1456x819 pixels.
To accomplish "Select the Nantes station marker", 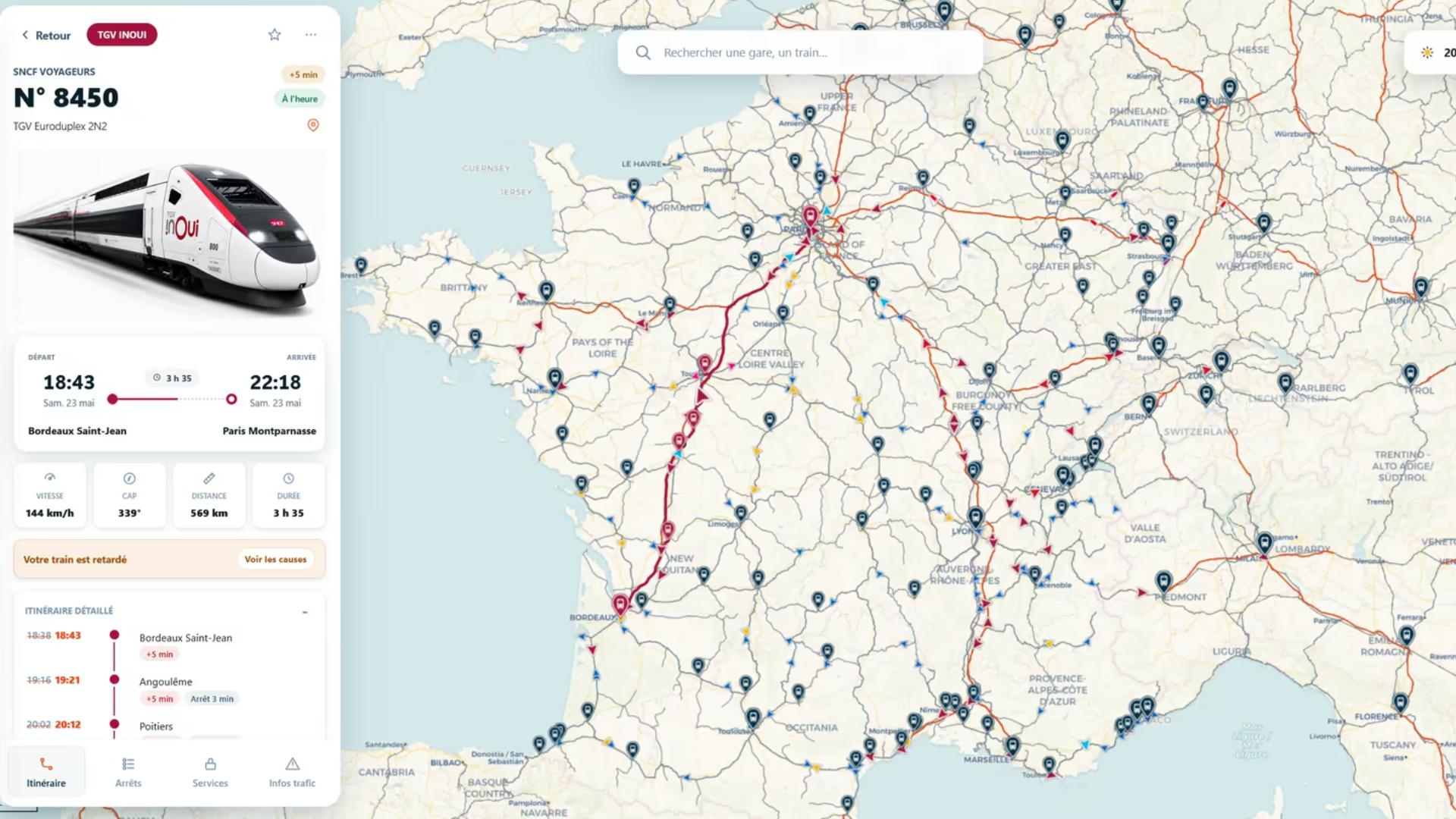I will pyautogui.click(x=555, y=377).
